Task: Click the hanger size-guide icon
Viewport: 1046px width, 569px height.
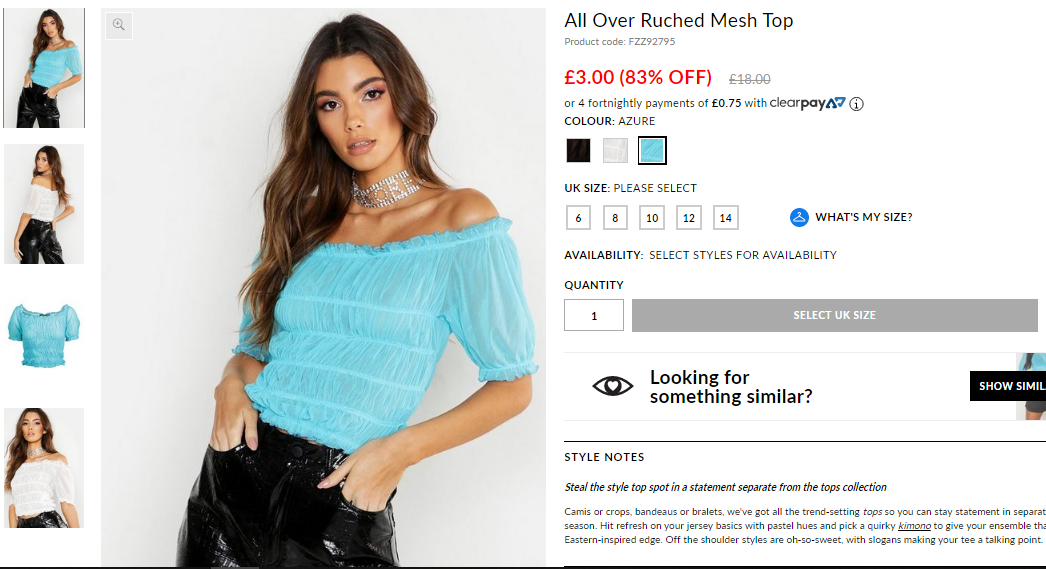Action: 799,217
